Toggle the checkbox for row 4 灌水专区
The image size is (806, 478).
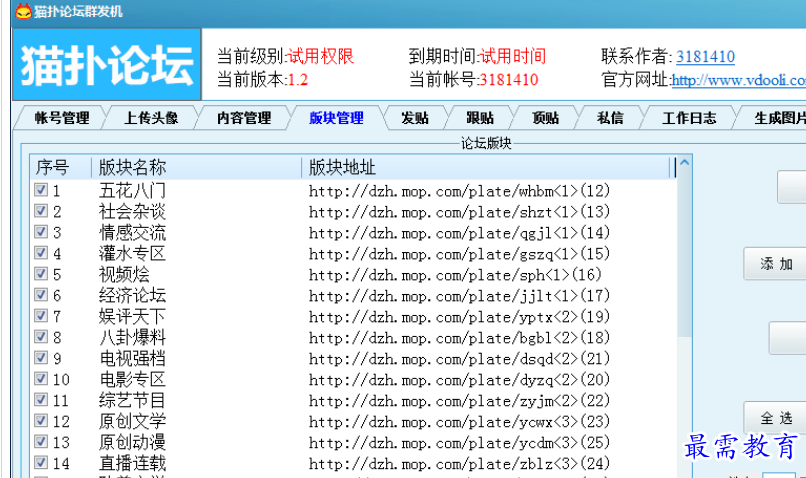tap(41, 253)
